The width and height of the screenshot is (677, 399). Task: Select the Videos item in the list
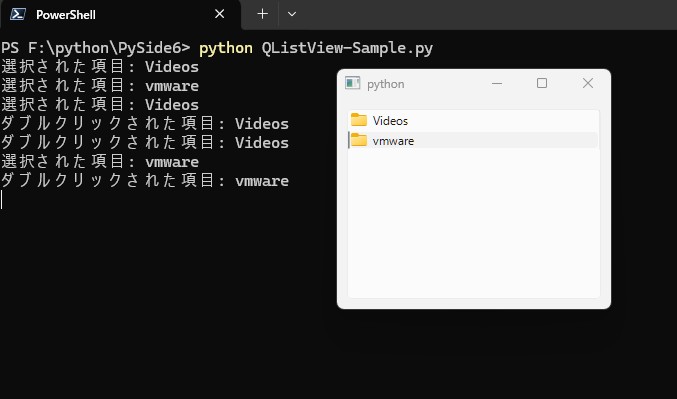[x=473, y=120]
